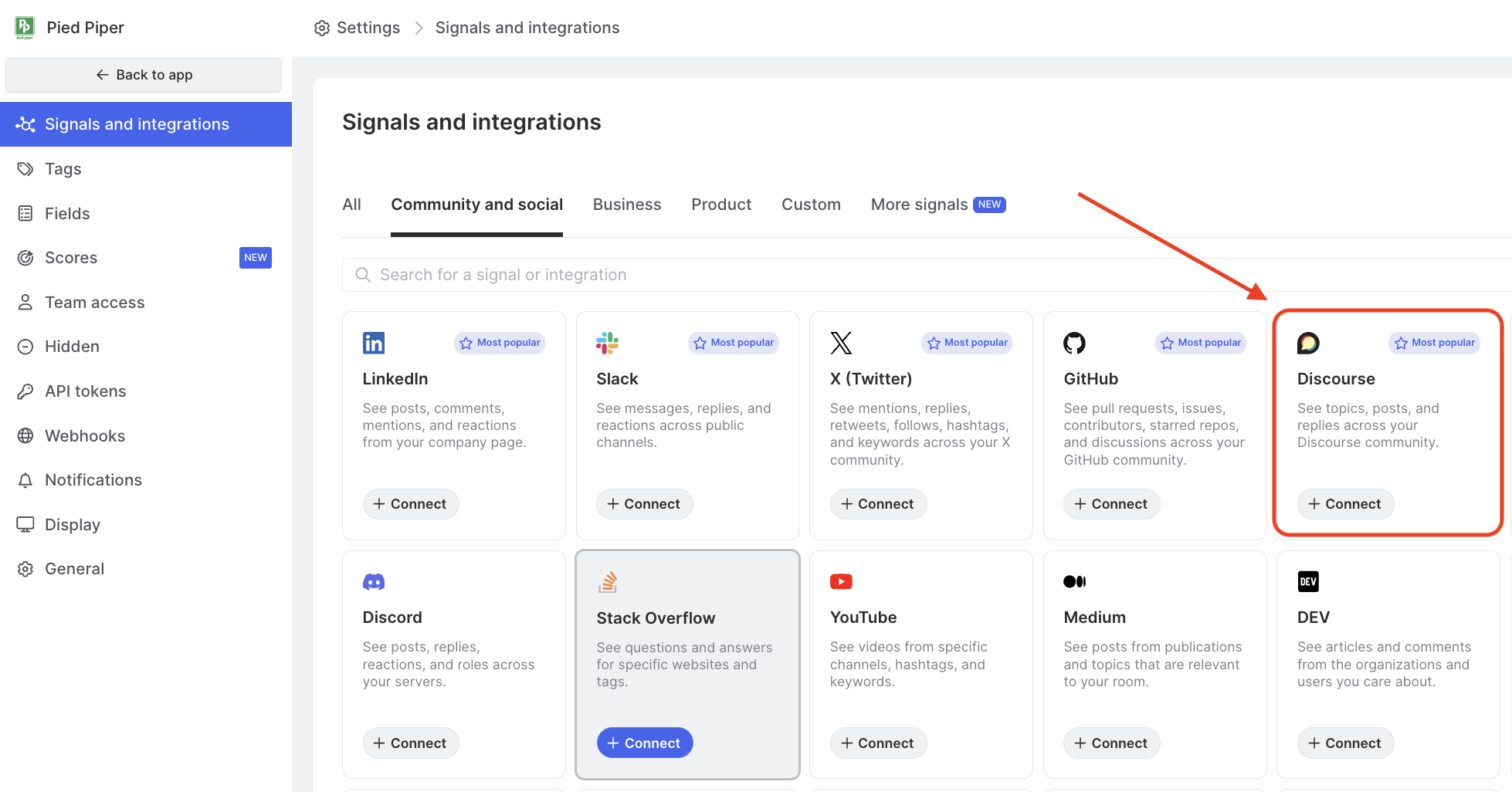
Task: Click the Settings gear icon in breadcrumb
Action: coord(322,28)
